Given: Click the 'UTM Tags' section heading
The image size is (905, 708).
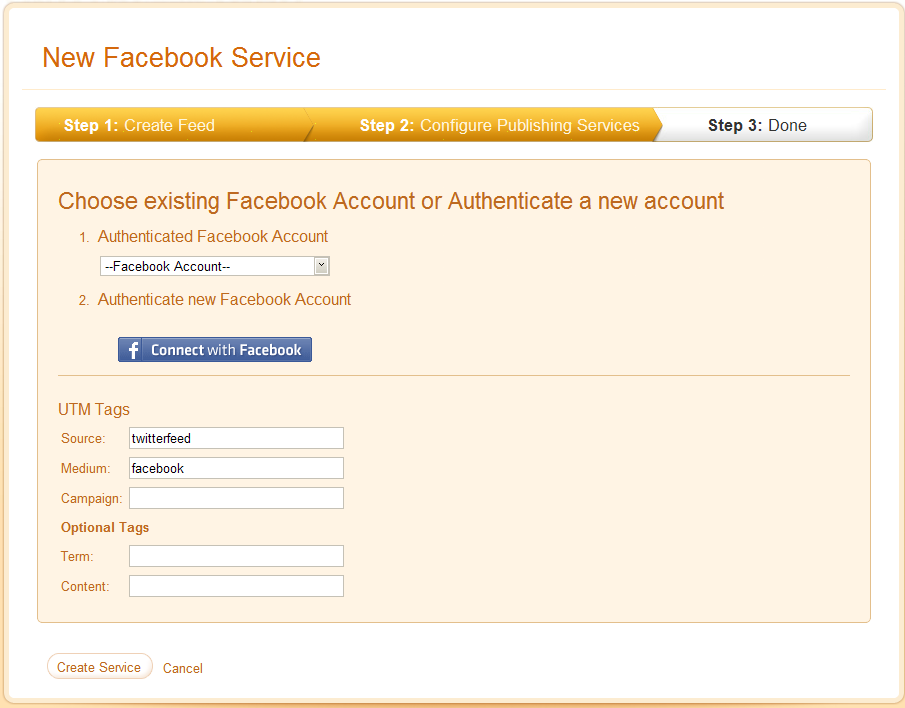Looking at the screenshot, I should pyautogui.click(x=94, y=409).
